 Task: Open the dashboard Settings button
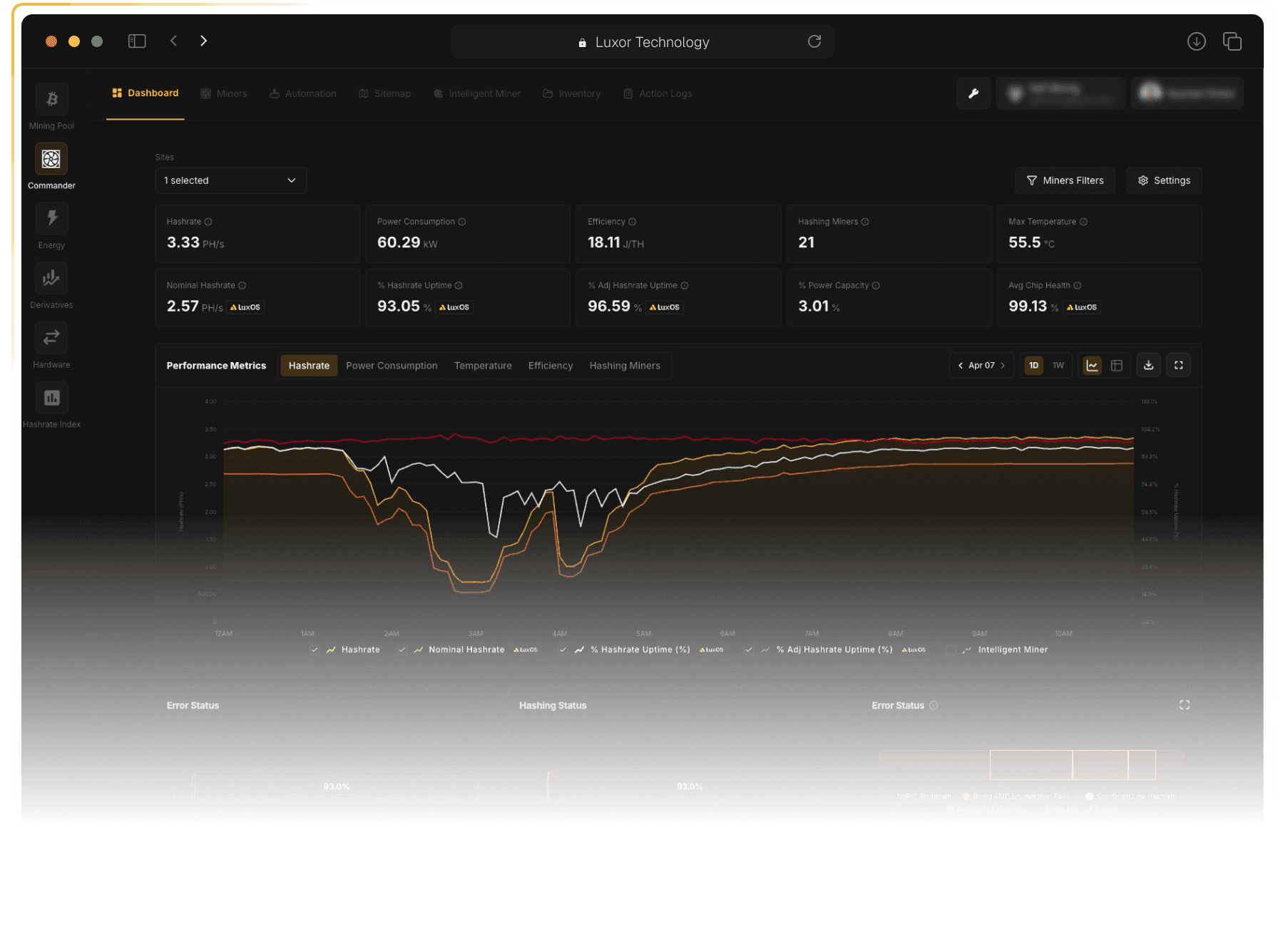tap(1164, 180)
